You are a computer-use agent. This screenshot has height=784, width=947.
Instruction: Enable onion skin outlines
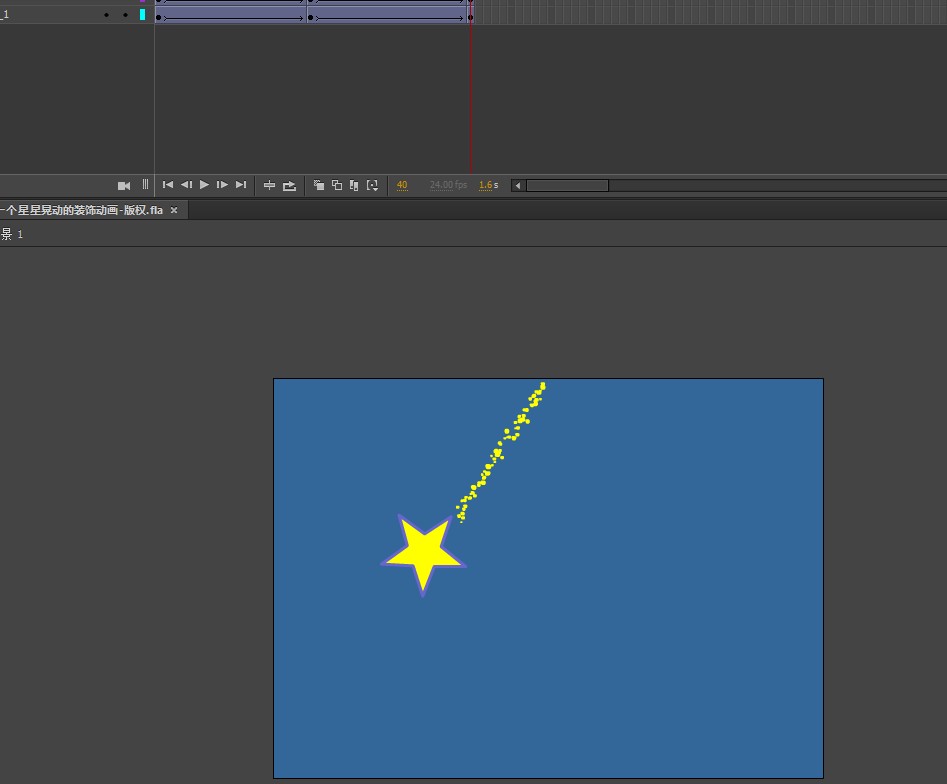337,185
